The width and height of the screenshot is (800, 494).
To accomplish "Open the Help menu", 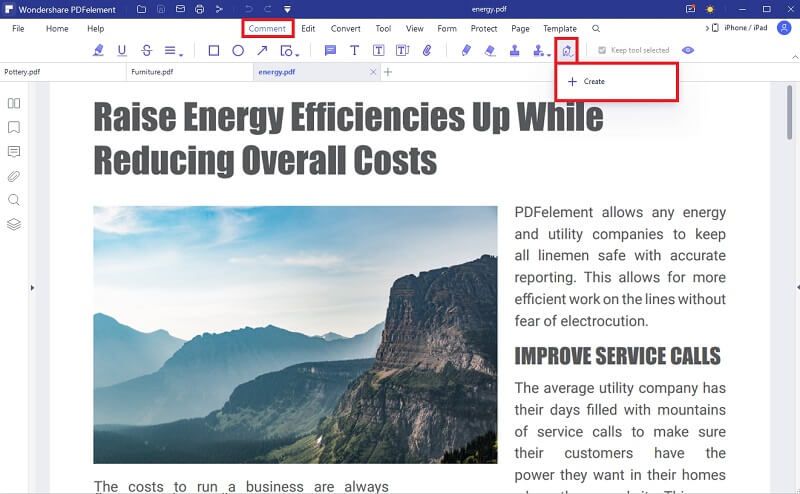I will [x=95, y=29].
